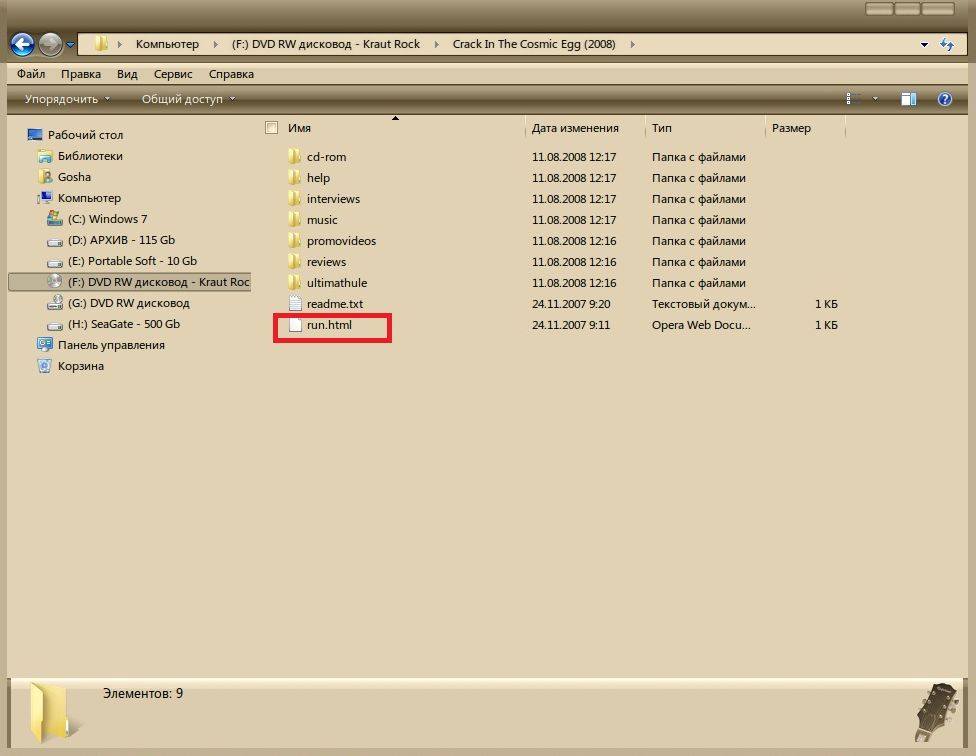This screenshot has width=976, height=756.
Task: Open the Сервис menu
Action: (x=174, y=74)
